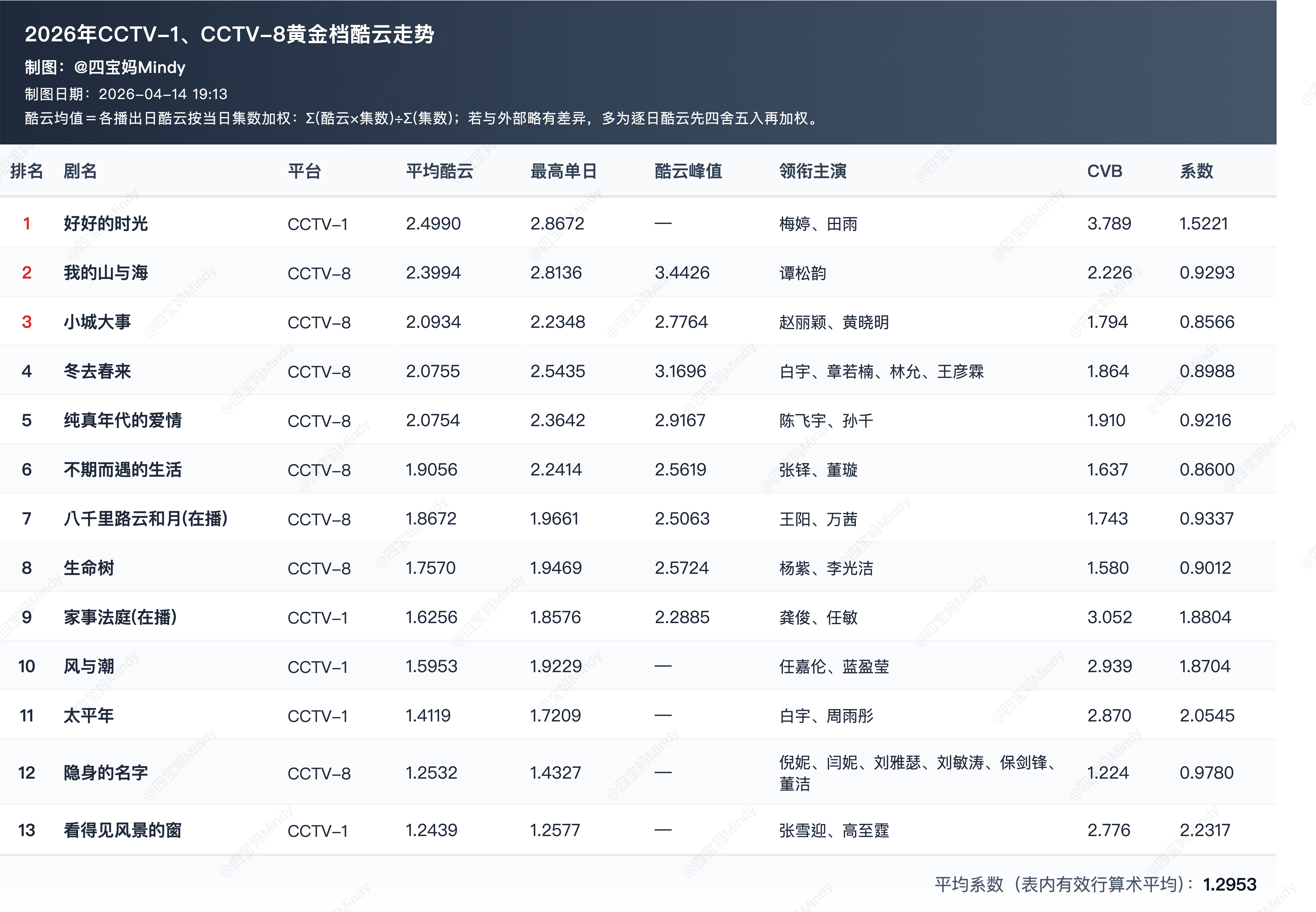Viewport: 1316px width, 912px height.
Task: Click the 平台 column header
Action: pyautogui.click(x=304, y=171)
